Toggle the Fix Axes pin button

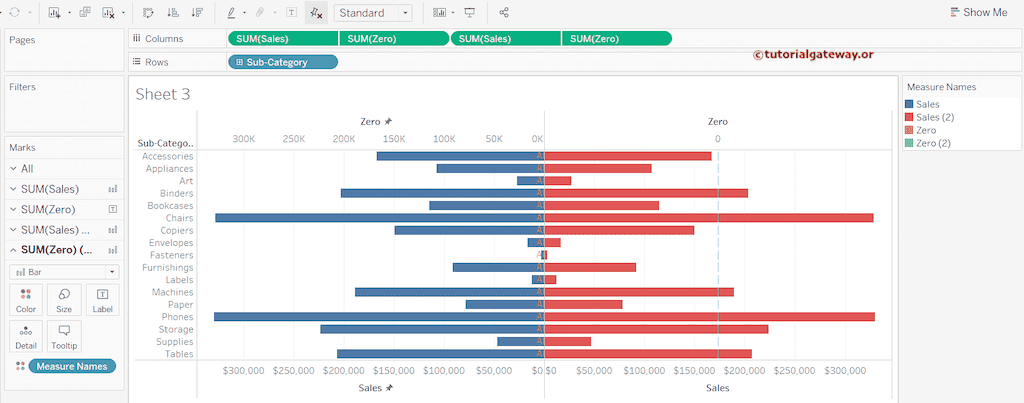[x=316, y=13]
